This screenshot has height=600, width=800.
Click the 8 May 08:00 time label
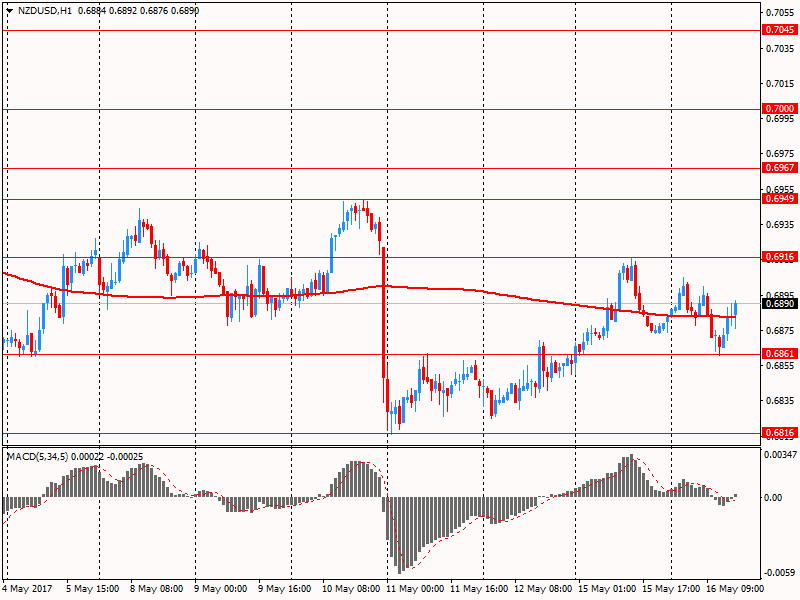tap(157, 588)
